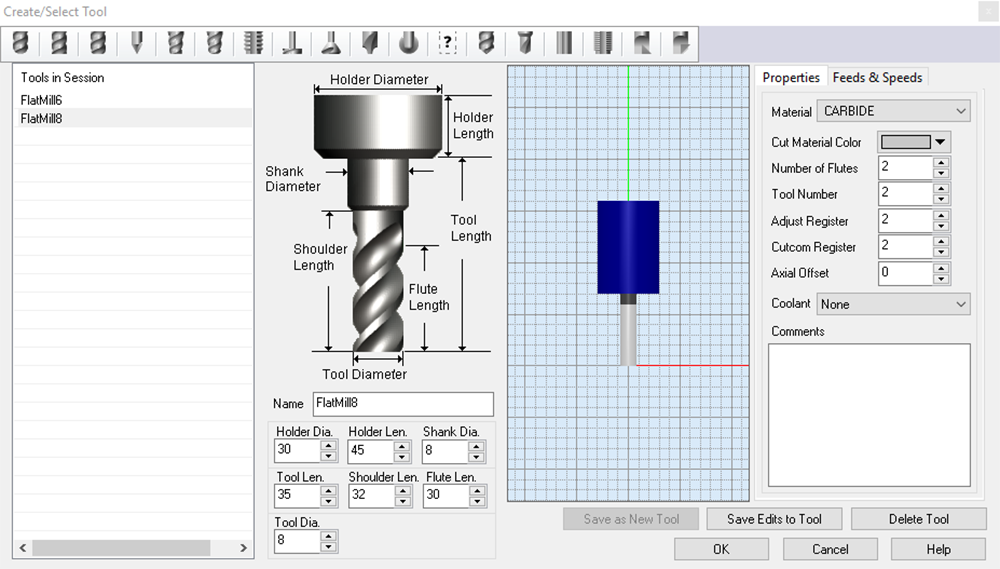Click the Axial Offset field

tap(905, 273)
